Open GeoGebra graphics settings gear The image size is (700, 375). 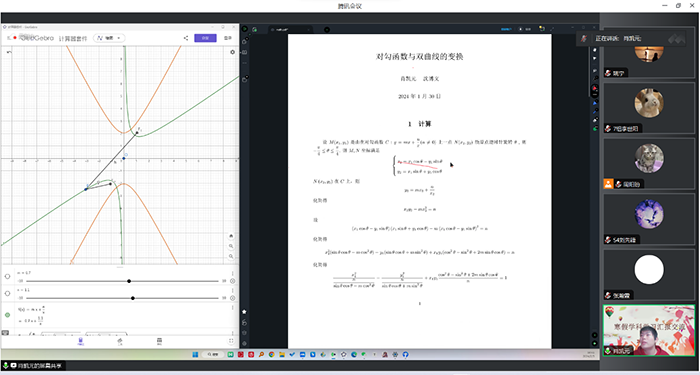click(x=232, y=52)
